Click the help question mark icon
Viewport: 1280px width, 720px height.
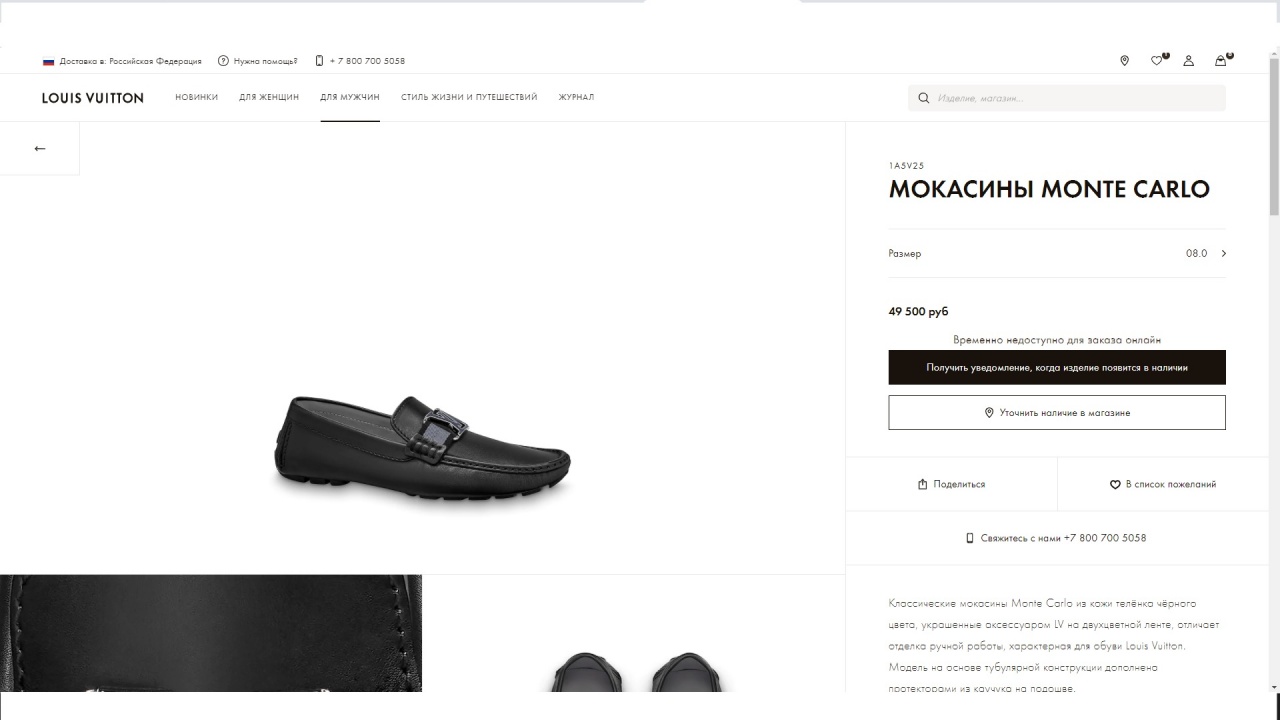[223, 61]
